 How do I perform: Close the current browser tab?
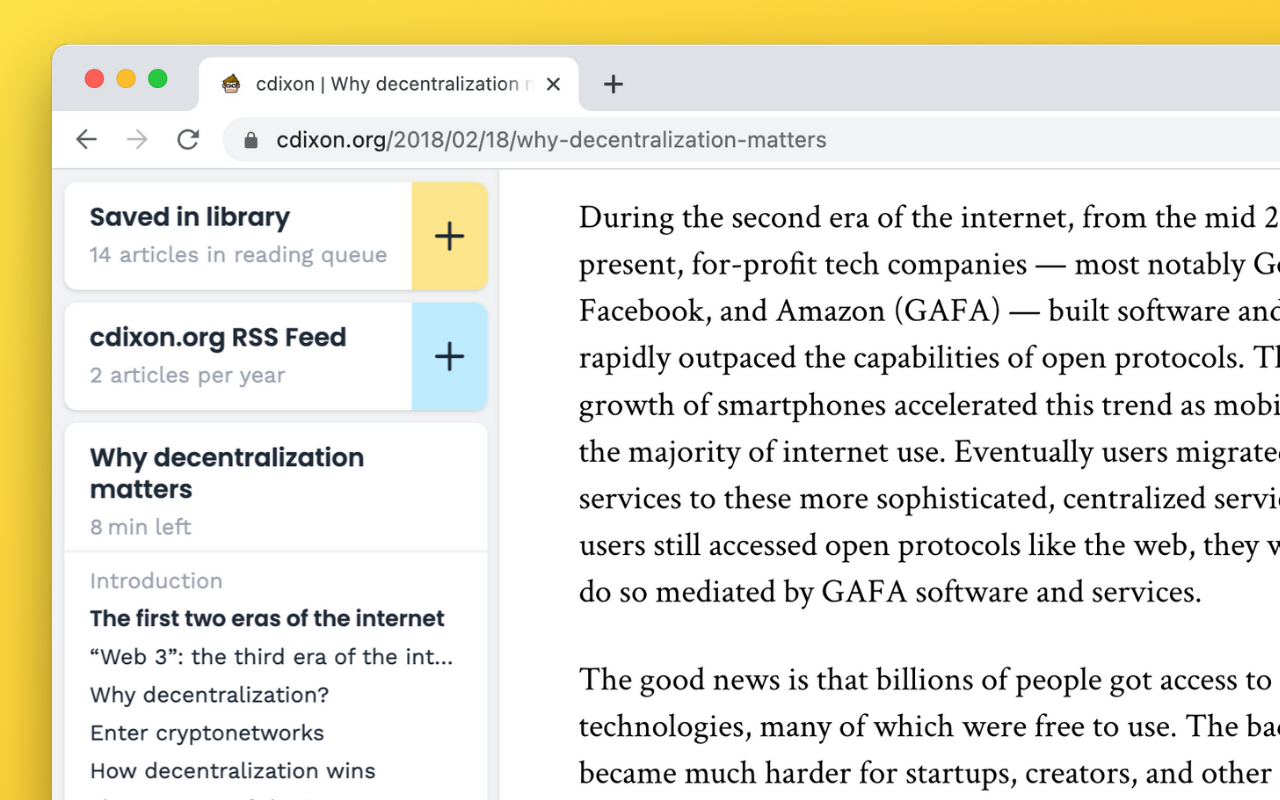click(553, 84)
